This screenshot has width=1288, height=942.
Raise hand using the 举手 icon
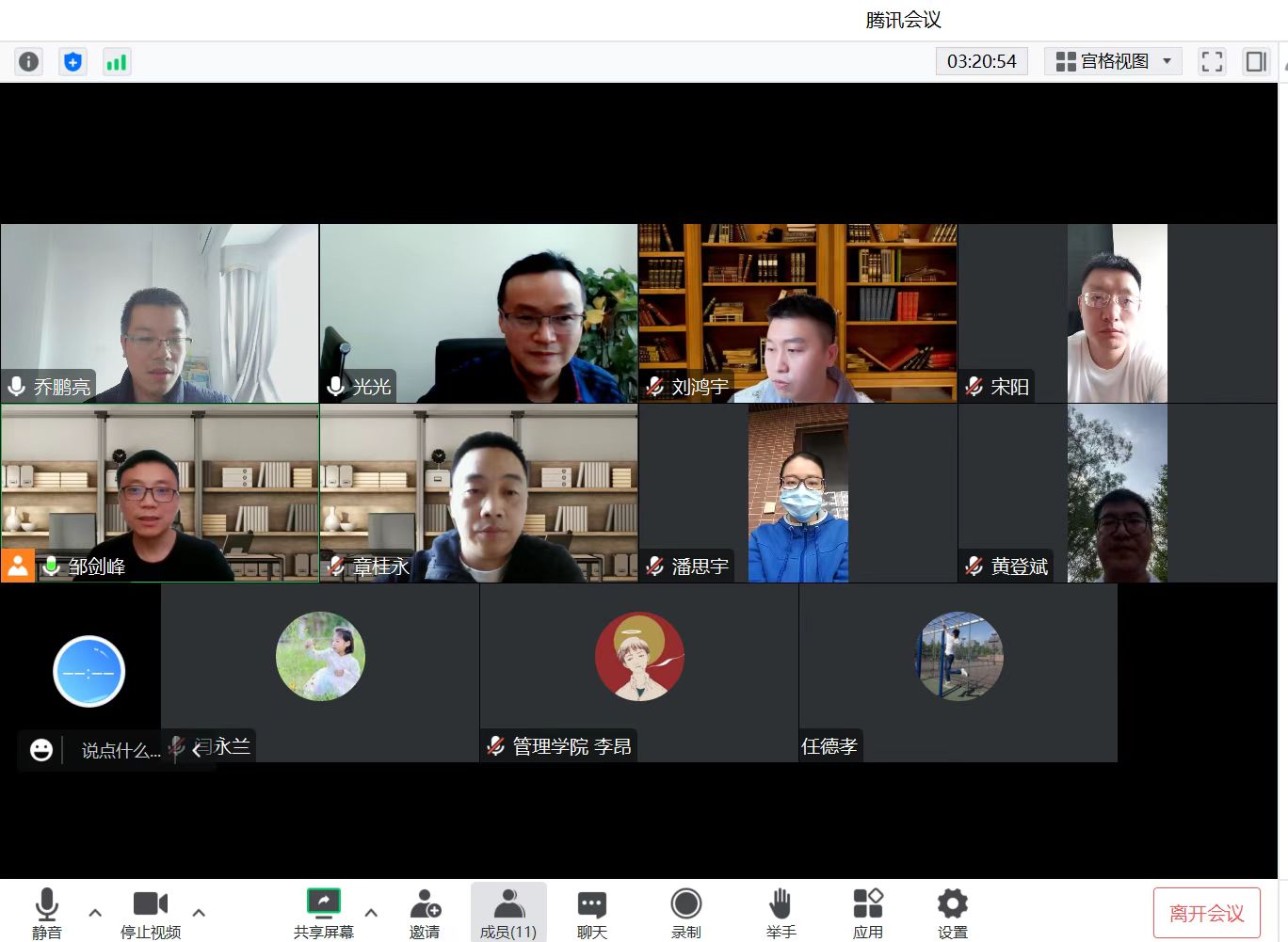pyautogui.click(x=780, y=912)
